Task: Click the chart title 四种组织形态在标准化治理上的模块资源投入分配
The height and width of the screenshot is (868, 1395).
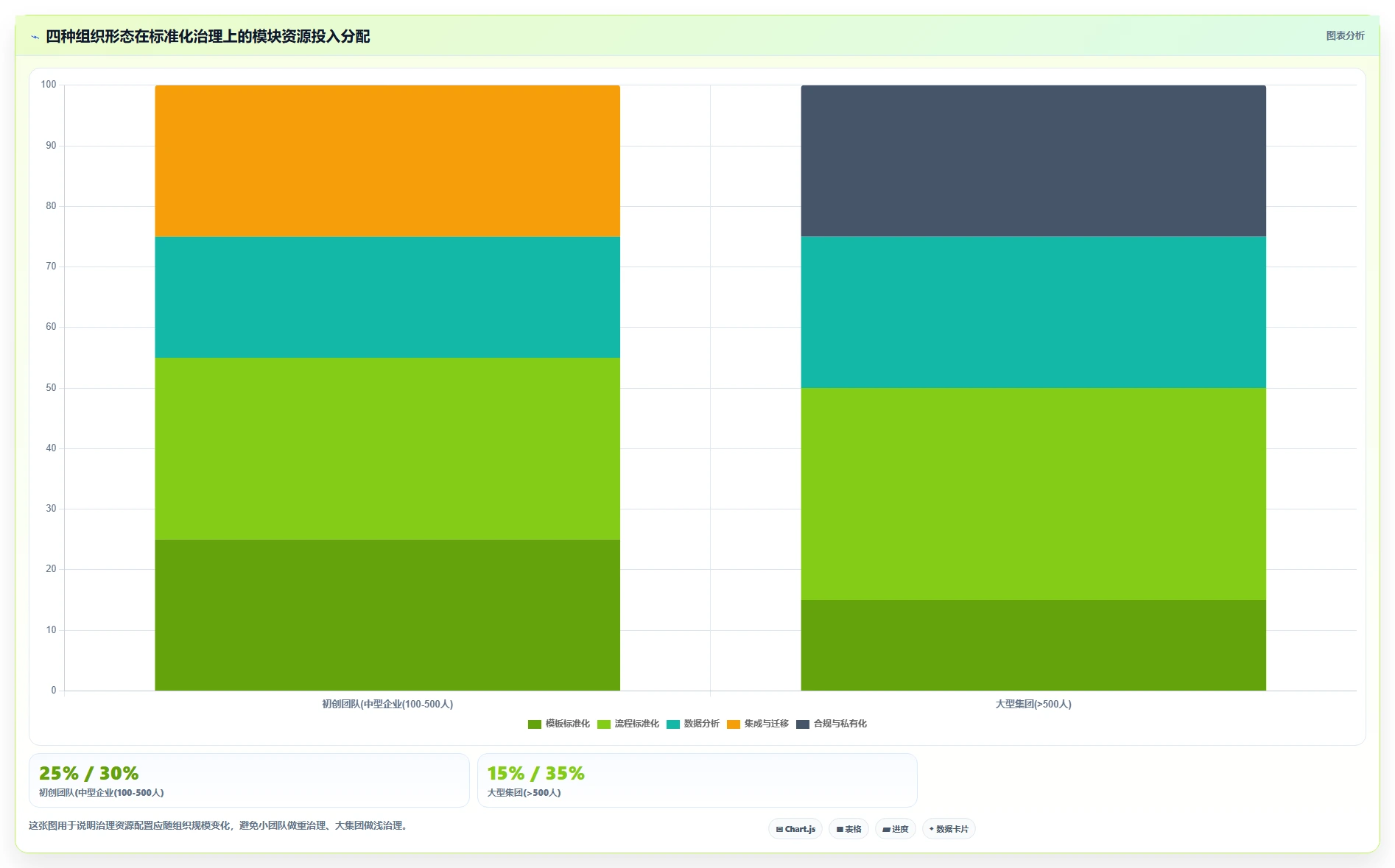Action: coord(208,36)
